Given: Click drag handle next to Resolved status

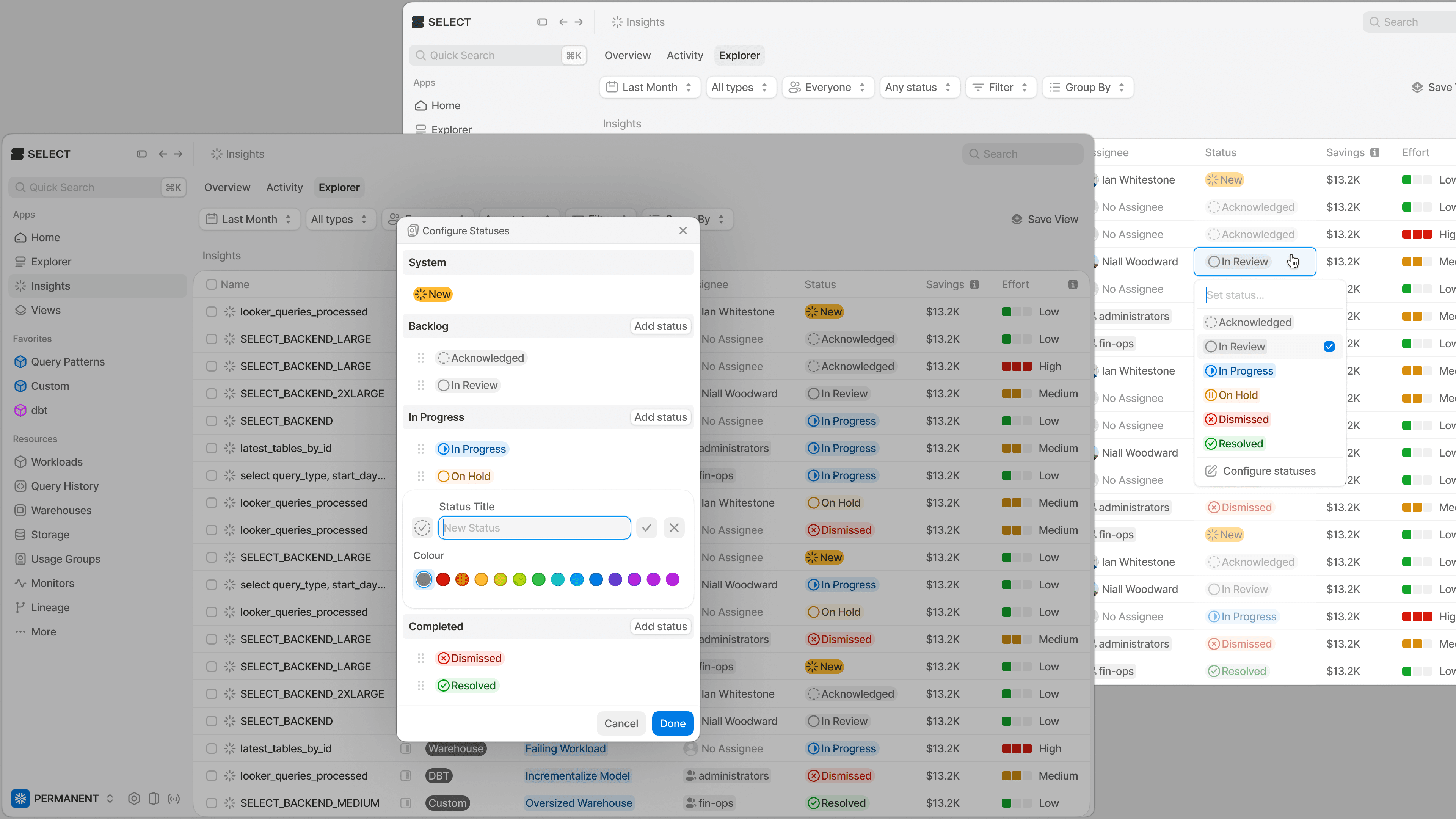Looking at the screenshot, I should pos(420,686).
